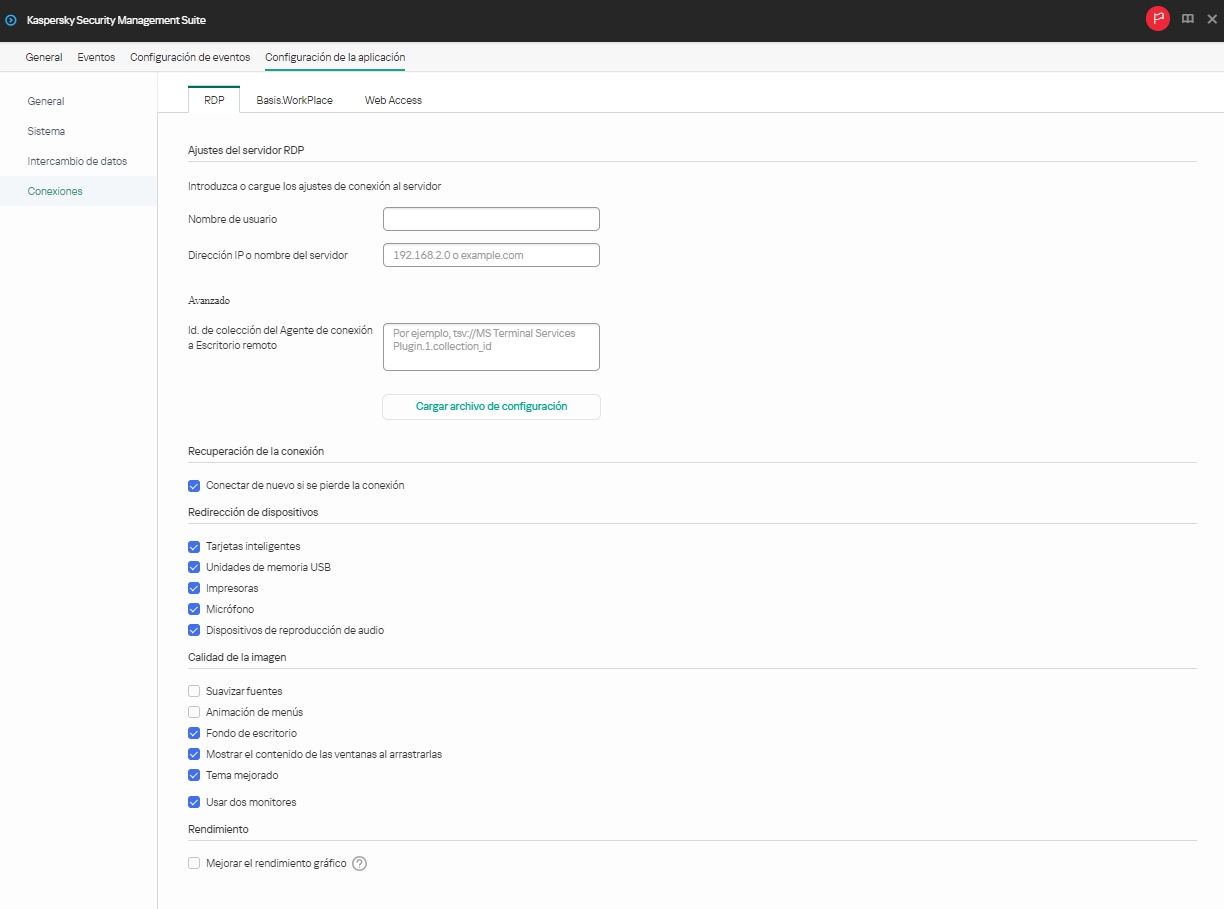Uncheck Unidades de memoria USB

tap(193, 567)
